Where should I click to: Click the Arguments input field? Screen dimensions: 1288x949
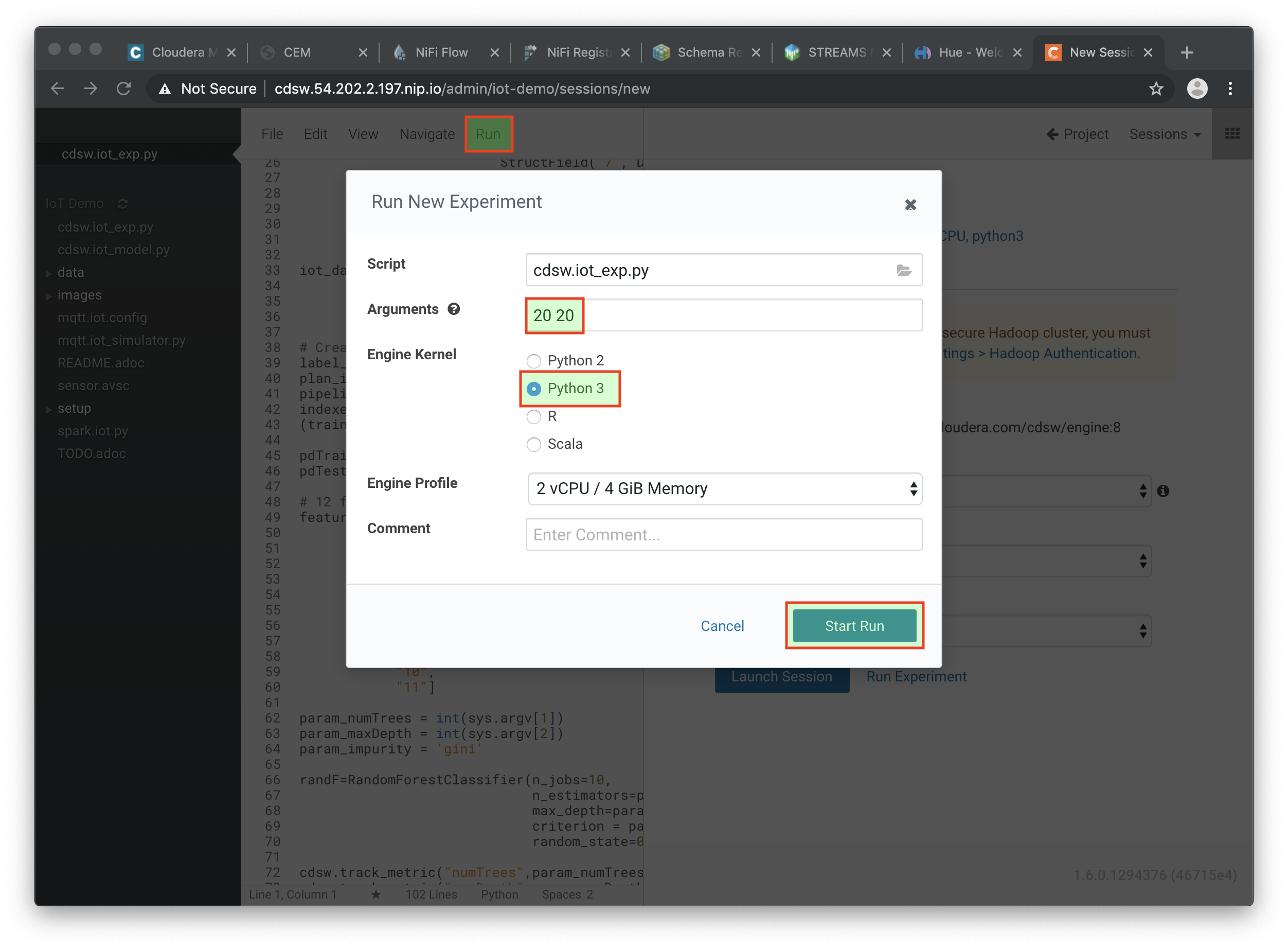(724, 315)
